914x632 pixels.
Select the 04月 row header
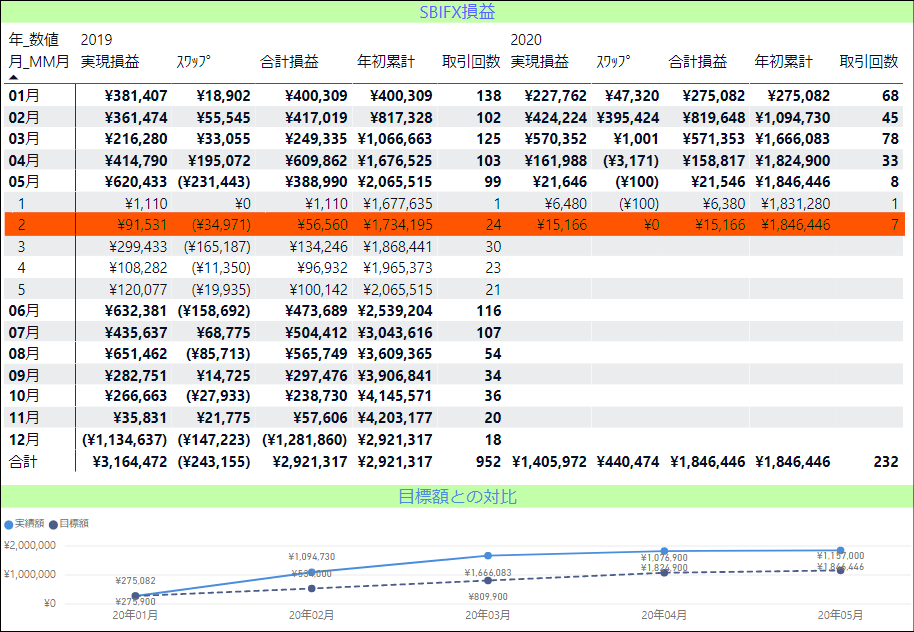coord(24,160)
